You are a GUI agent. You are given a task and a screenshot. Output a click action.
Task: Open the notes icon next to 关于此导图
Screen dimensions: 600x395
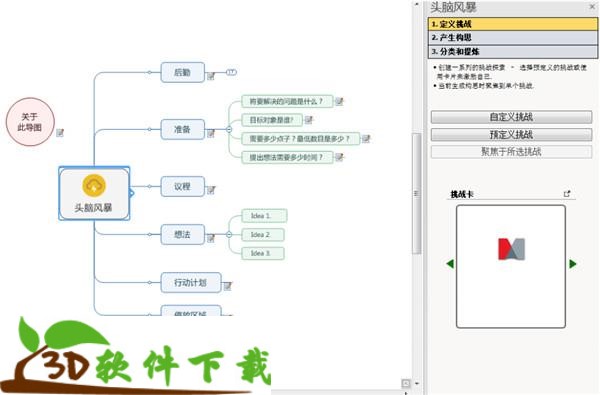(60, 133)
